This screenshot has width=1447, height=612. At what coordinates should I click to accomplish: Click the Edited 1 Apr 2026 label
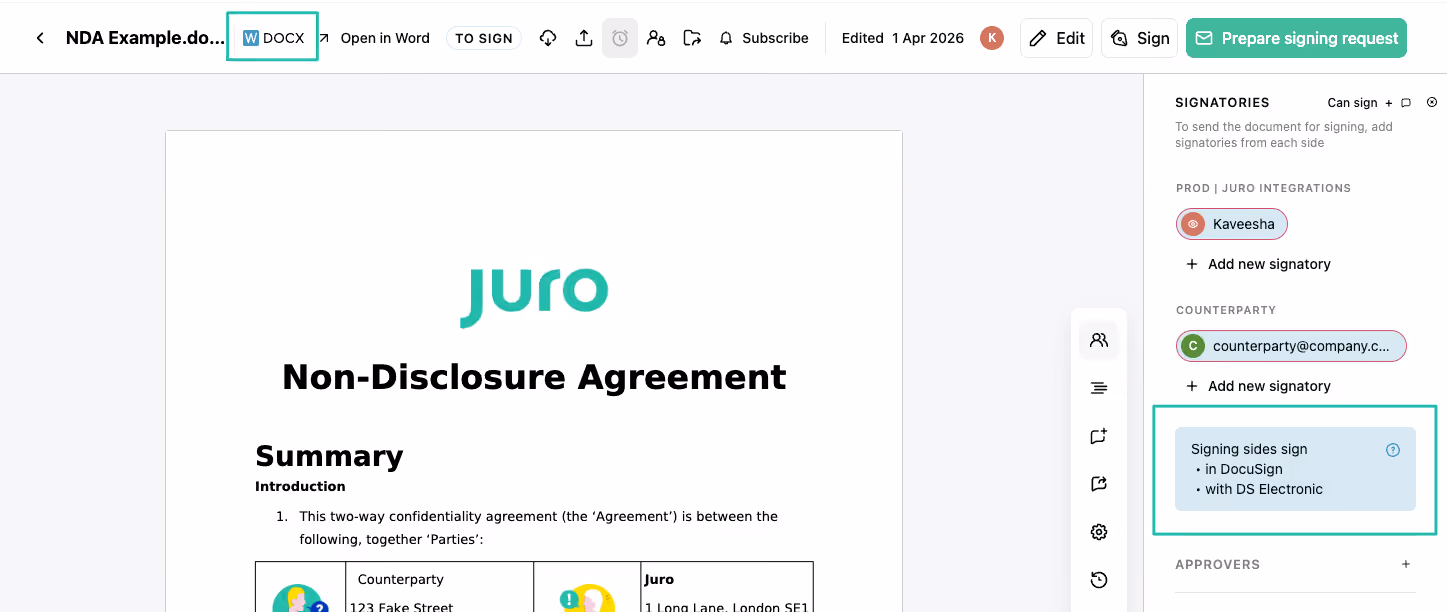click(903, 38)
